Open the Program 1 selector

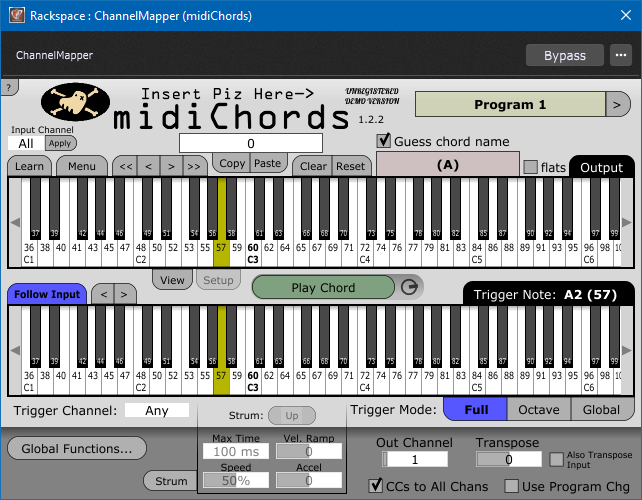[510, 104]
